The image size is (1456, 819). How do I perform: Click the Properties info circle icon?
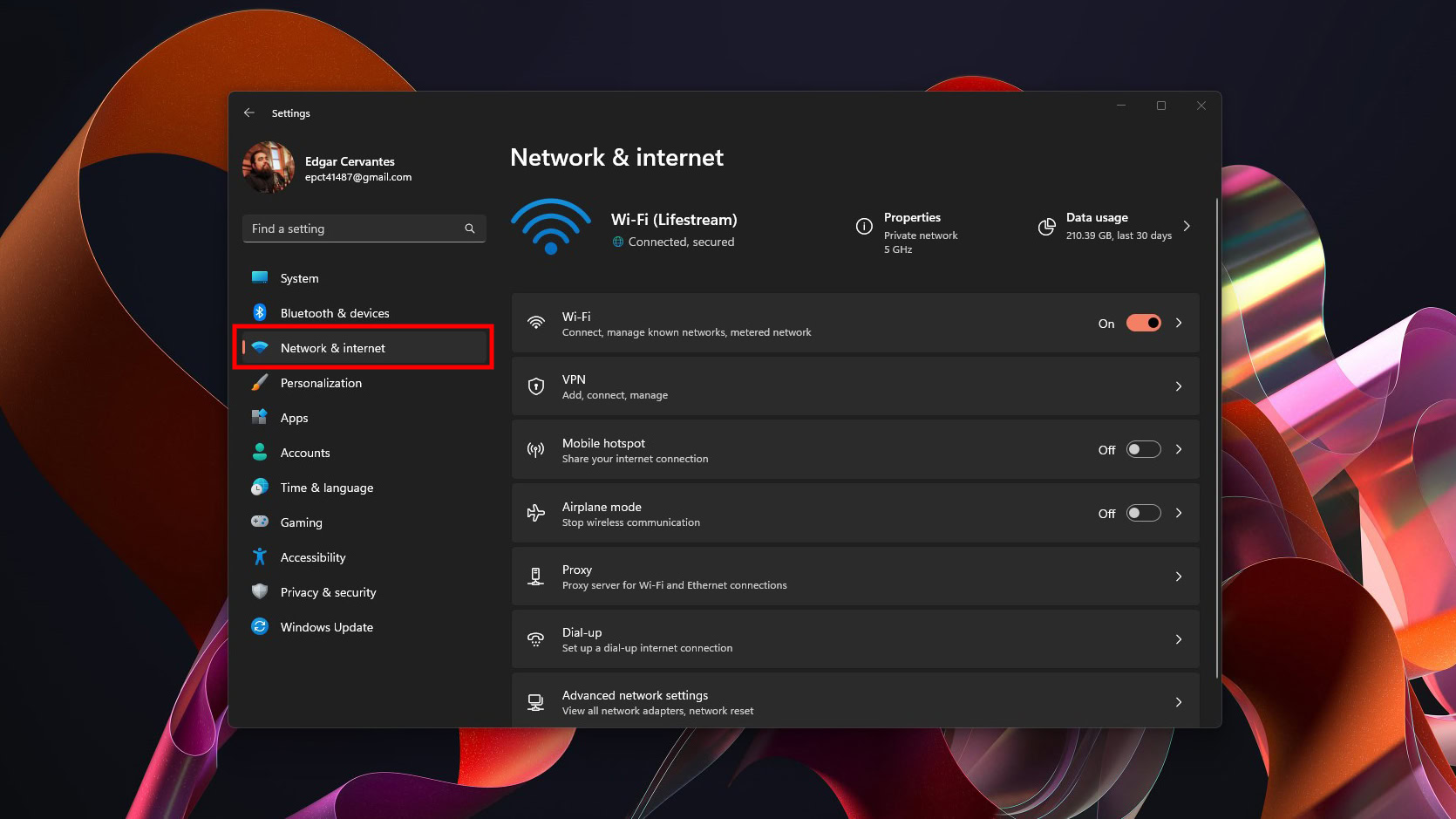pyautogui.click(x=864, y=227)
